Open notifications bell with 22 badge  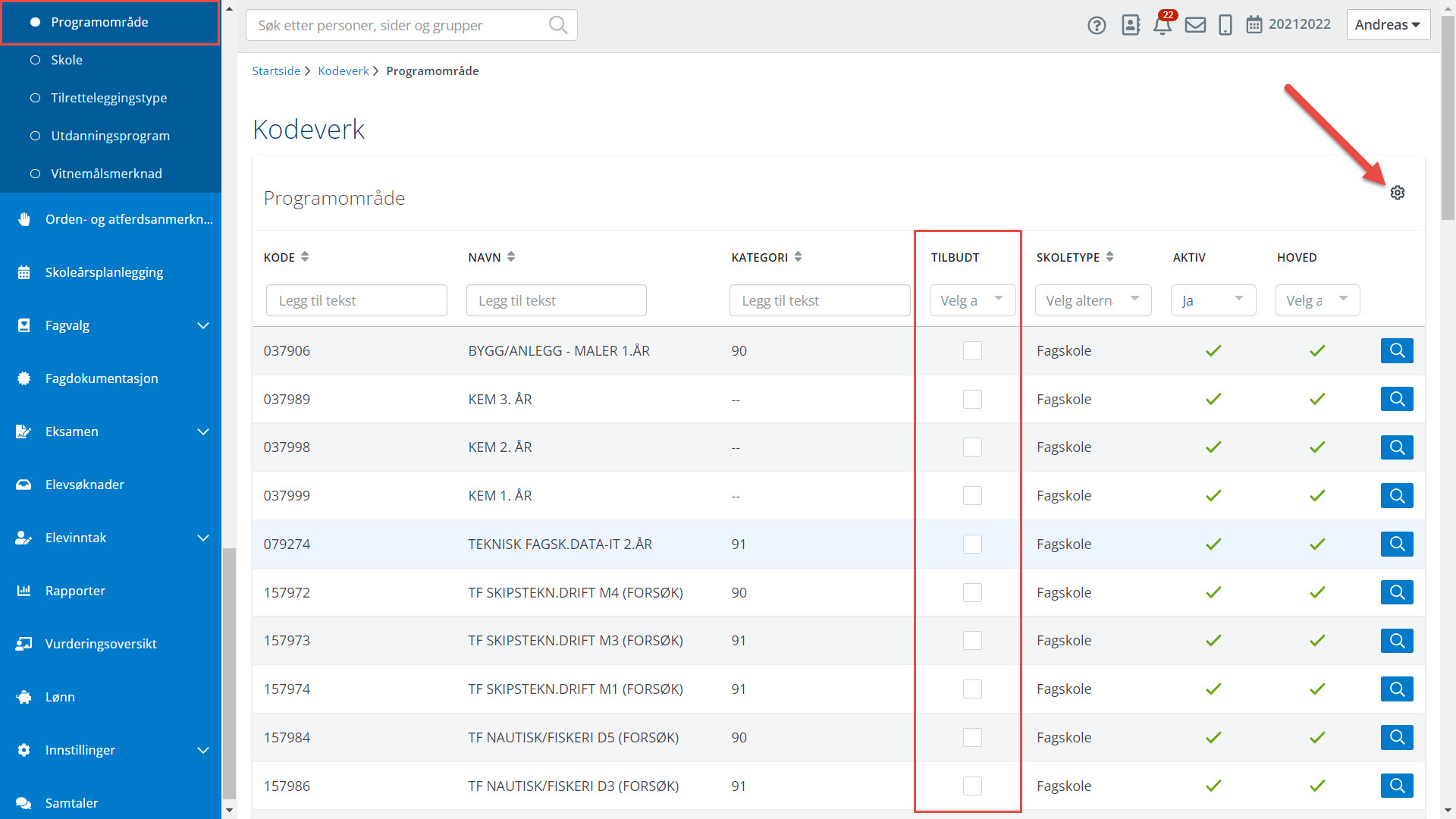pyautogui.click(x=1163, y=24)
